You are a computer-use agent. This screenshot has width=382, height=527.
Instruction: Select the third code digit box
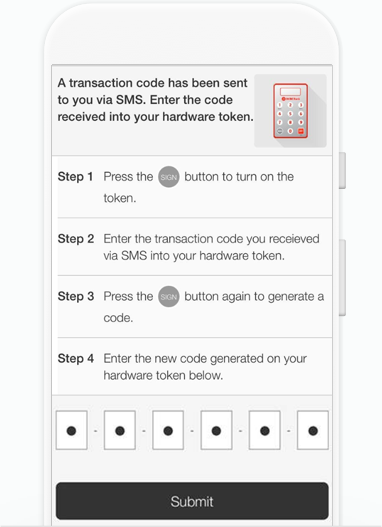168,430
